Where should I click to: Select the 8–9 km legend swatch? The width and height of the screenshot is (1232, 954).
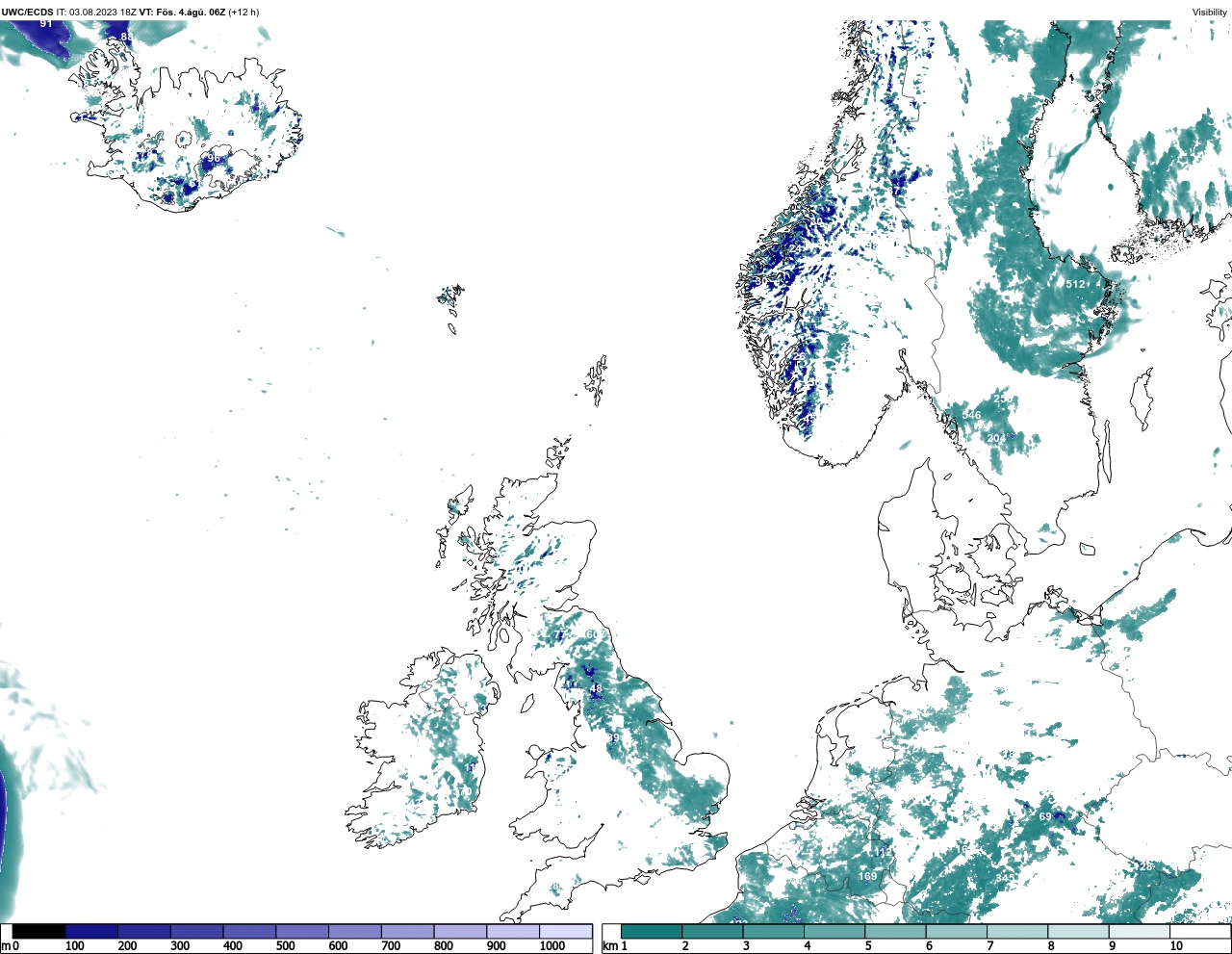click(1077, 932)
